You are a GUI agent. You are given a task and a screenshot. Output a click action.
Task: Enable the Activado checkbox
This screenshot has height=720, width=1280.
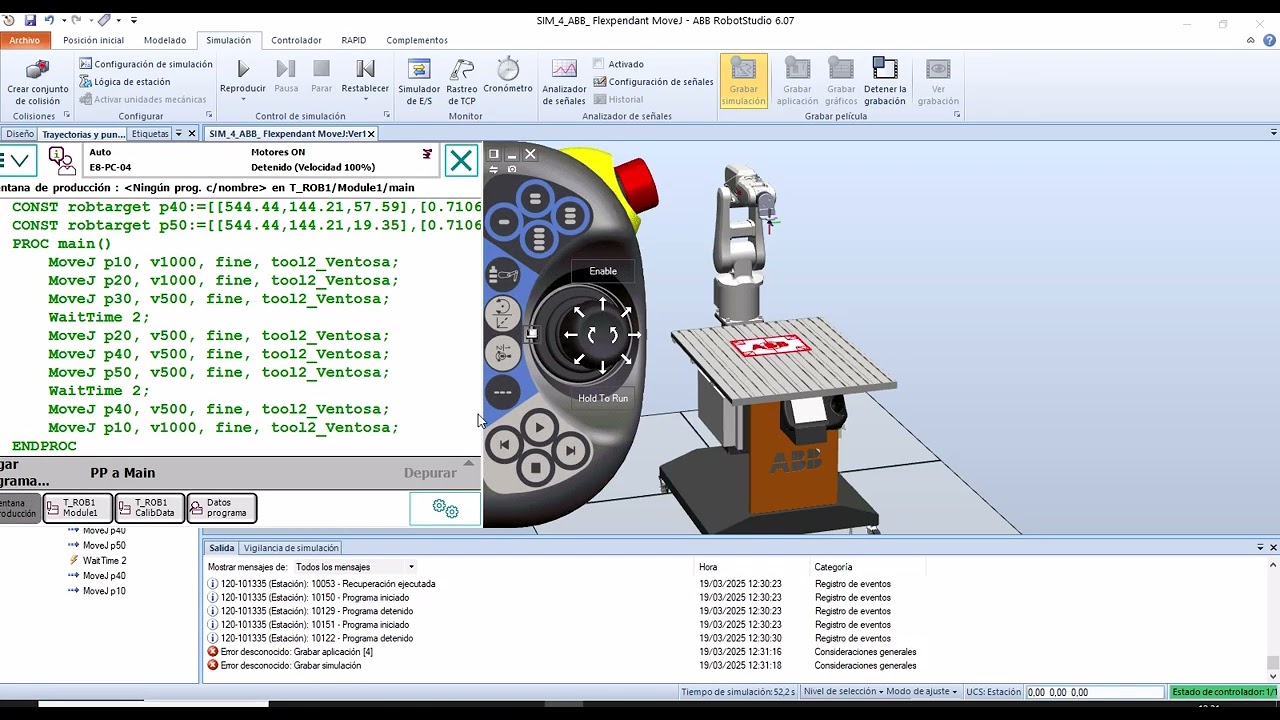pos(599,64)
